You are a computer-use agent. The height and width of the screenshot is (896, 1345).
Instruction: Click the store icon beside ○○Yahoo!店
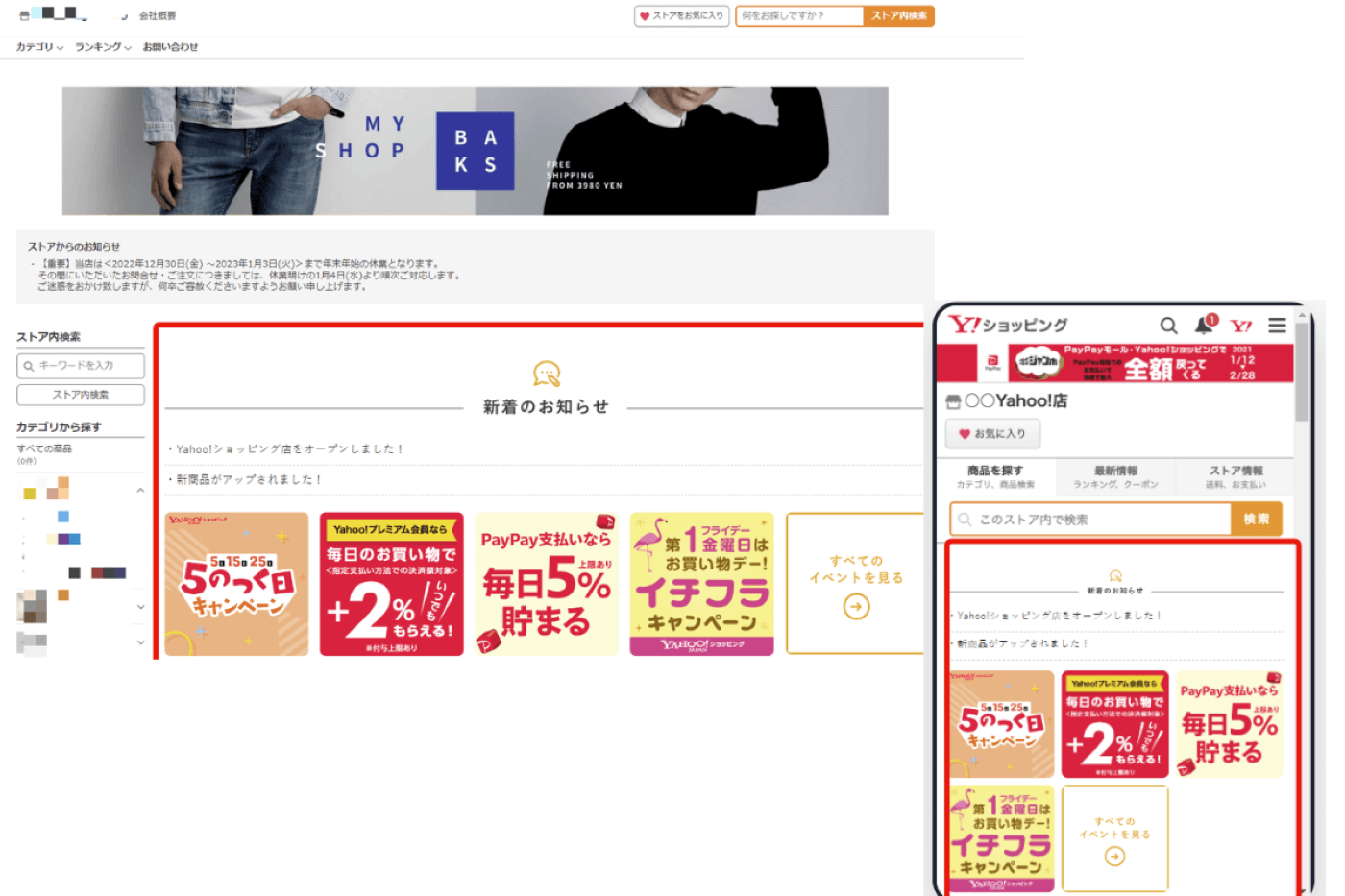coord(953,401)
